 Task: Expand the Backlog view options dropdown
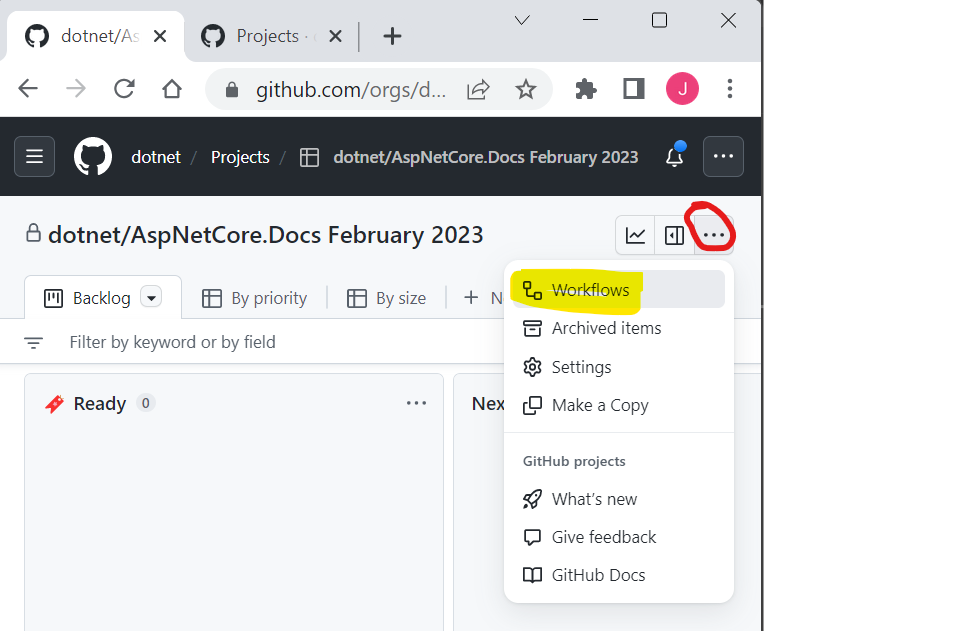(x=151, y=297)
